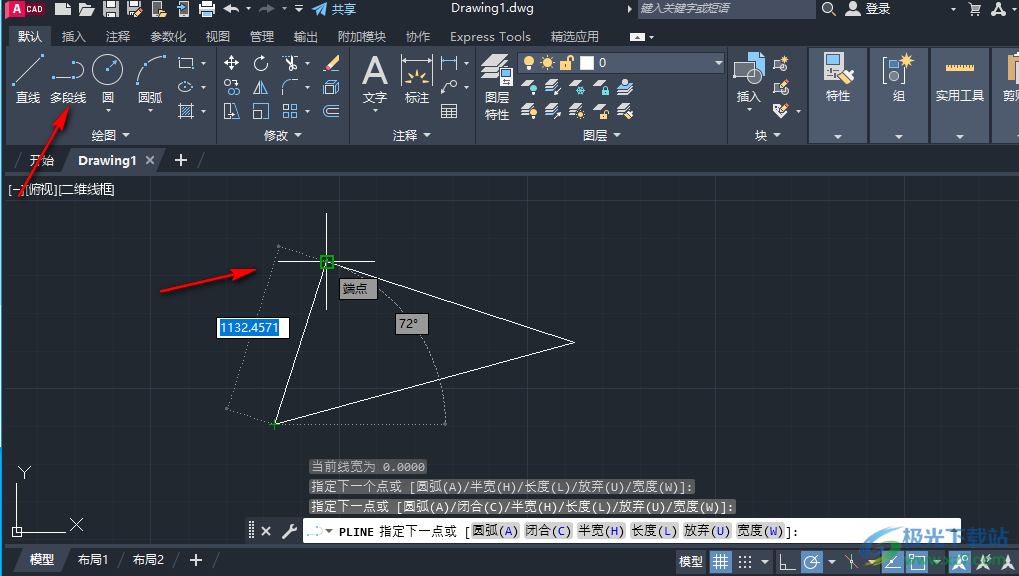
Task: Toggle current layer on/off lightbulb
Action: click(529, 62)
